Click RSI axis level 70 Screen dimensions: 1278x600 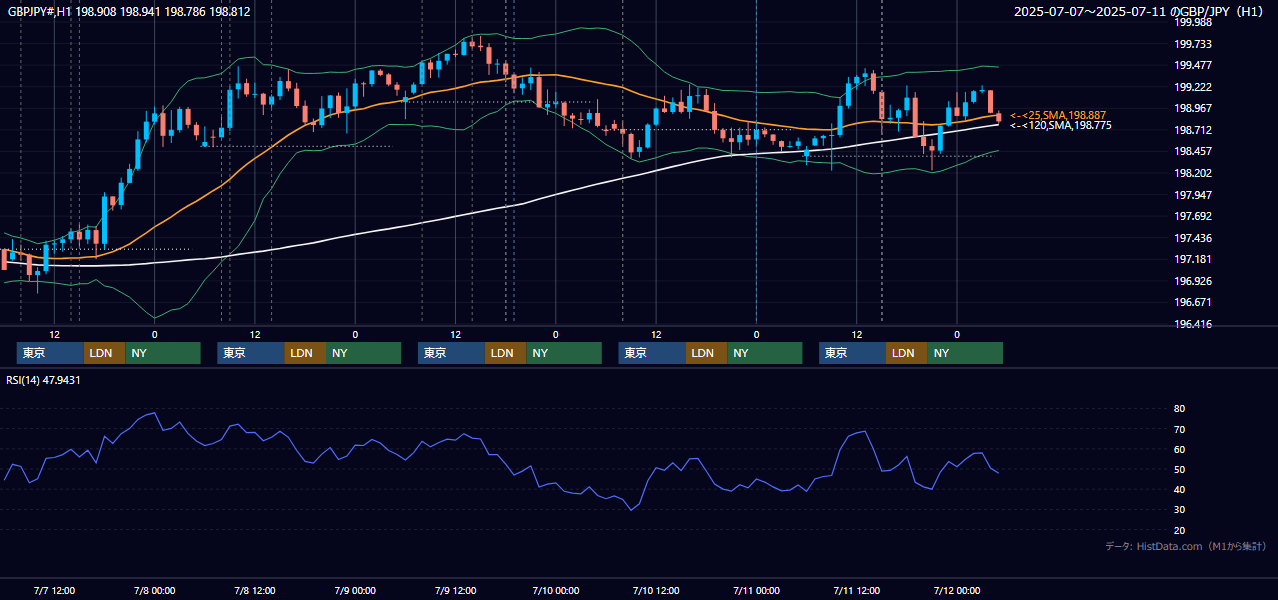[x=1180, y=429]
